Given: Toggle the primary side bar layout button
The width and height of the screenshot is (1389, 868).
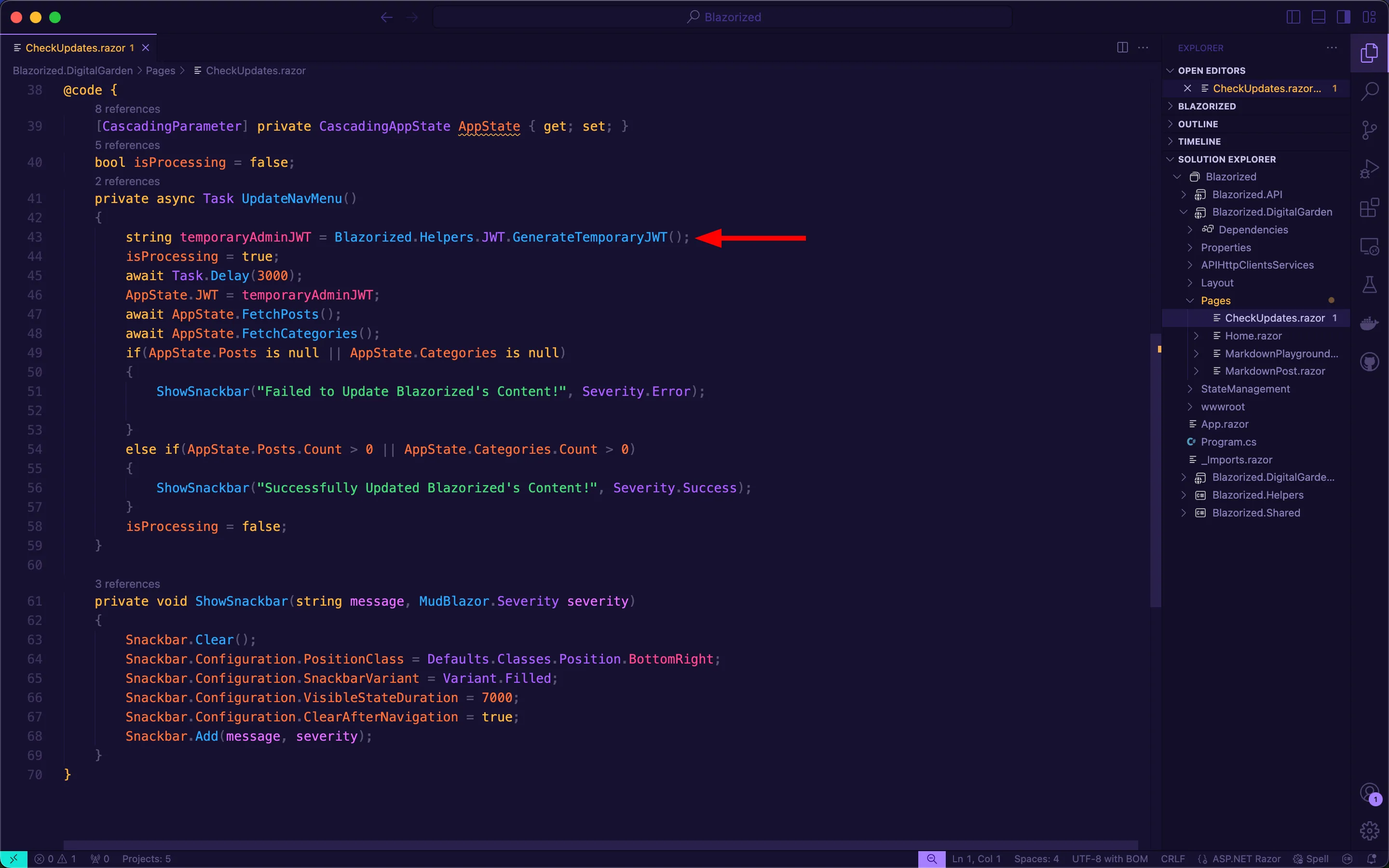Looking at the screenshot, I should coord(1293,17).
